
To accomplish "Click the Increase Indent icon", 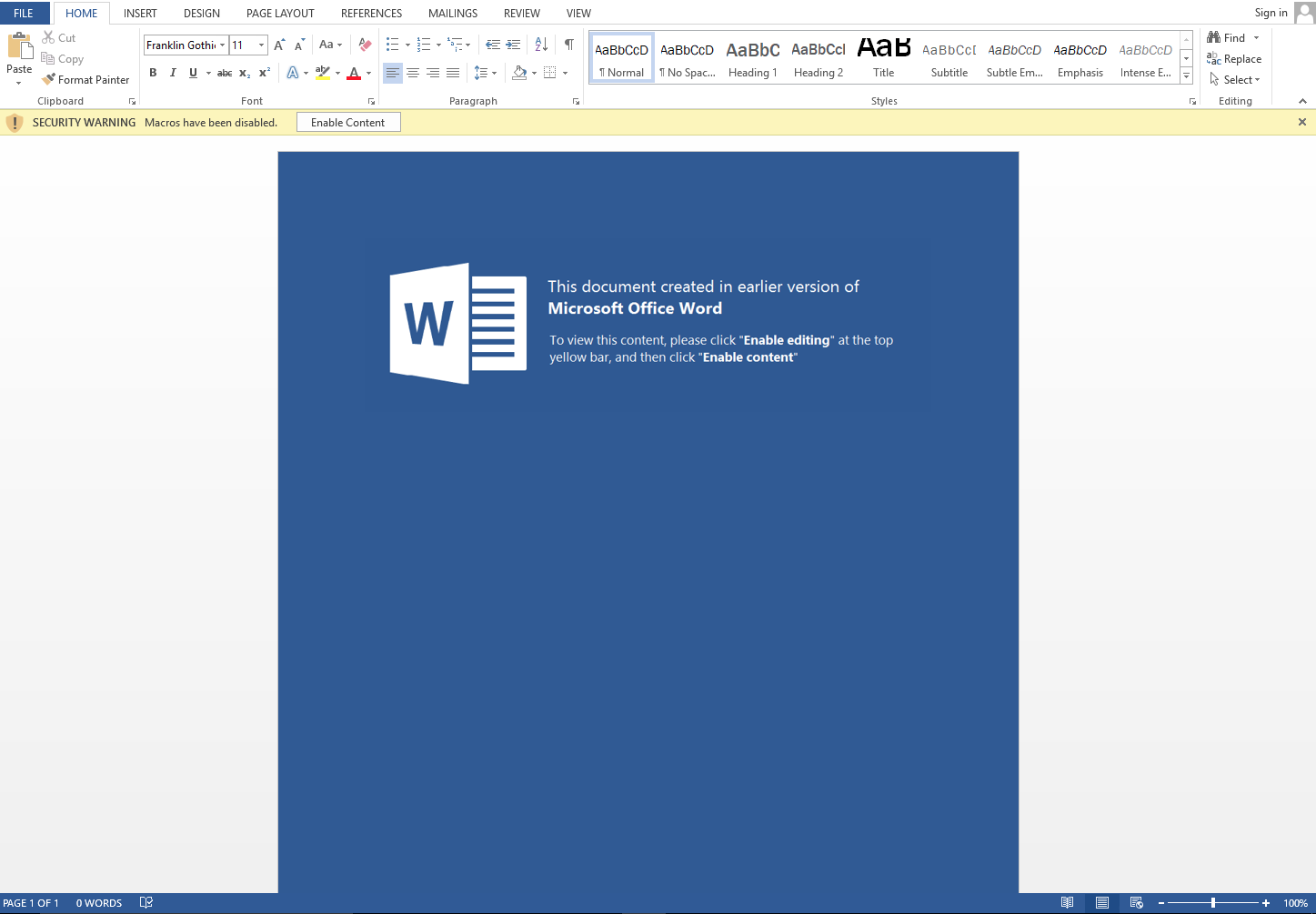I will 513,45.
